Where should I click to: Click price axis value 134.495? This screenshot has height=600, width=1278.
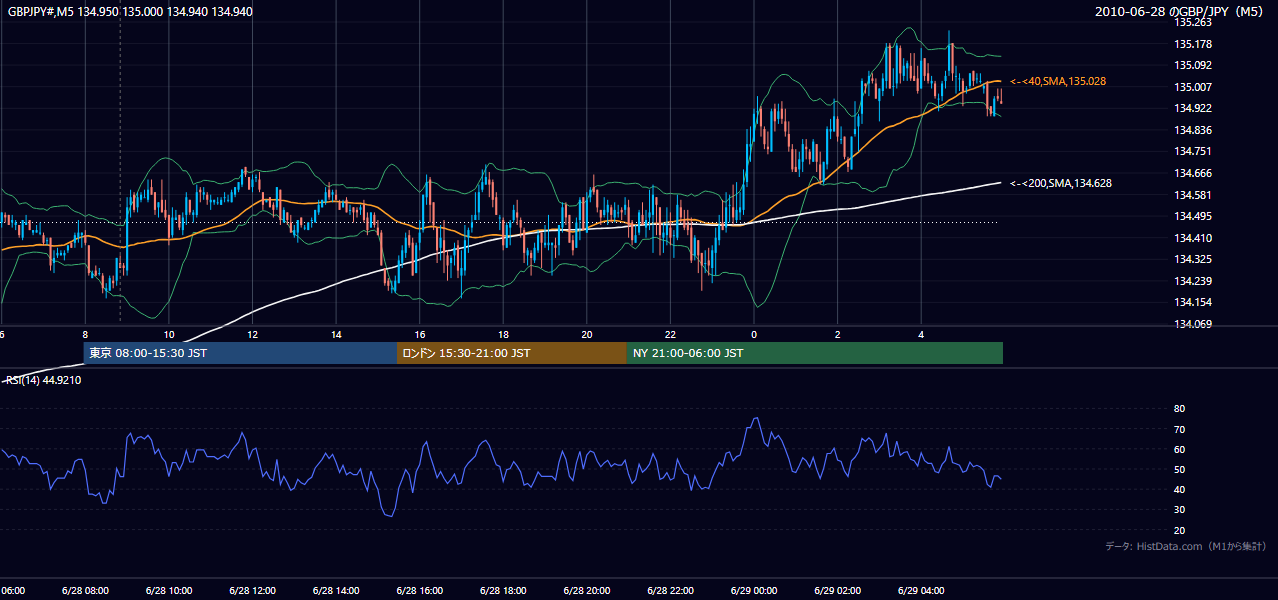coord(1193,216)
